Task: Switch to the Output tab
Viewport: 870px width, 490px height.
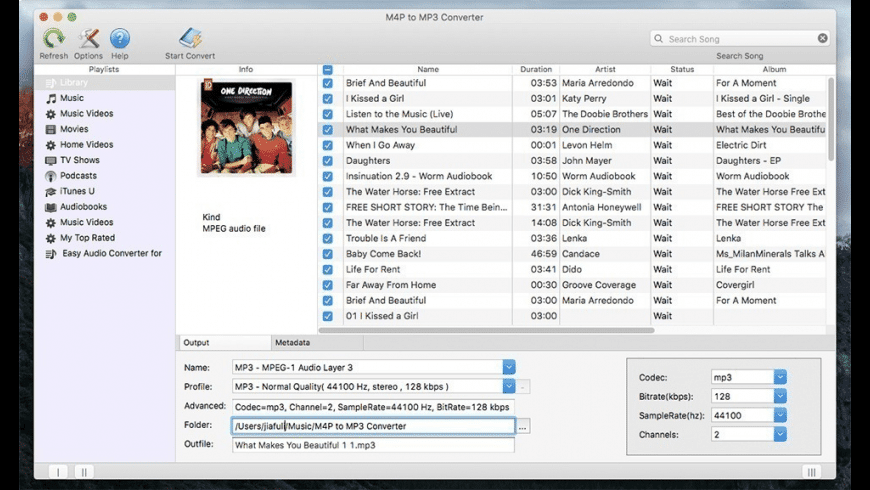Action: (225, 342)
